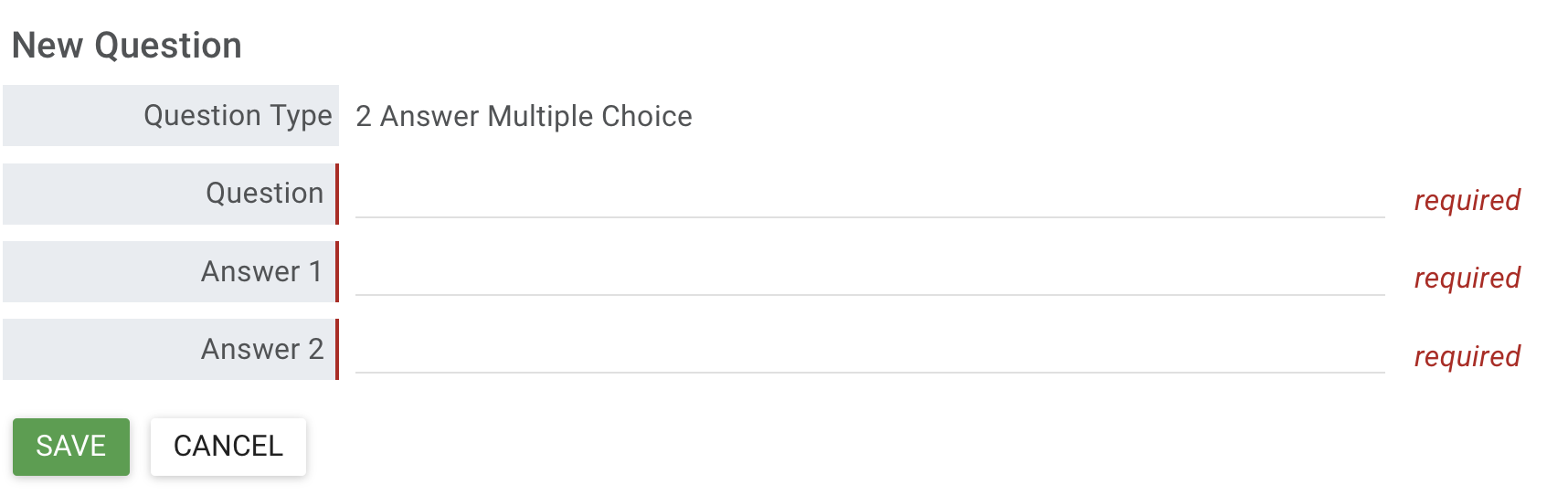Click the underline of the Question field

pyautogui.click(x=869, y=217)
